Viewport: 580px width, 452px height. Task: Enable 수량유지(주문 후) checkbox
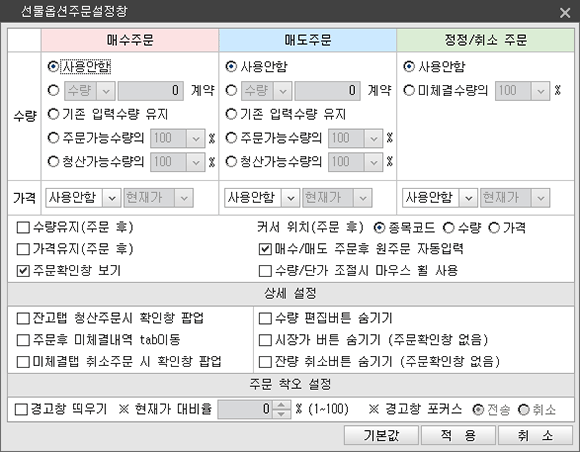click(23, 227)
